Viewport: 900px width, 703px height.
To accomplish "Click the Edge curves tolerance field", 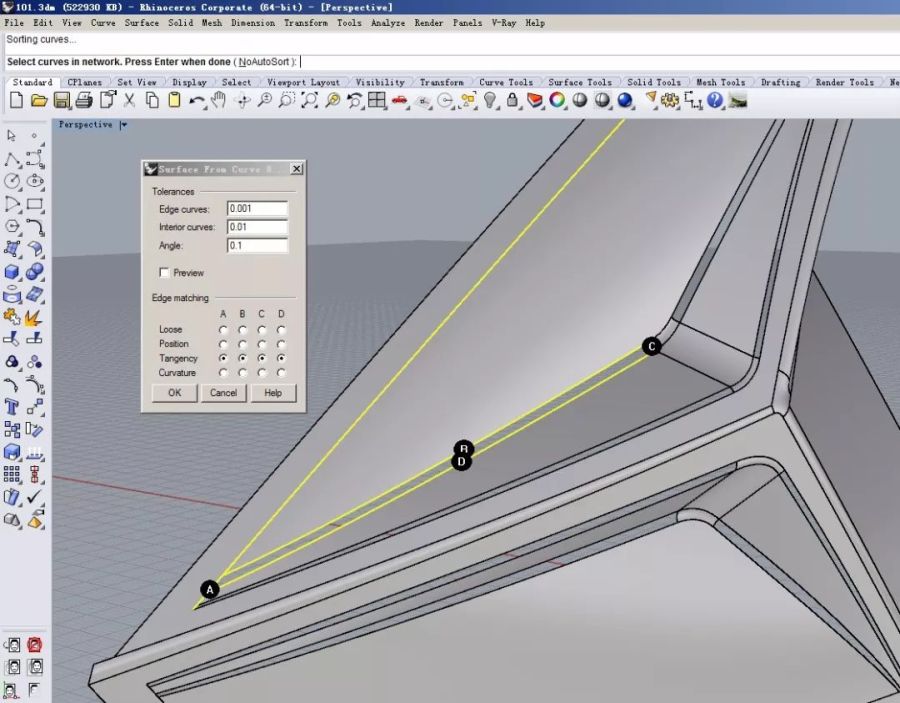I will (257, 209).
